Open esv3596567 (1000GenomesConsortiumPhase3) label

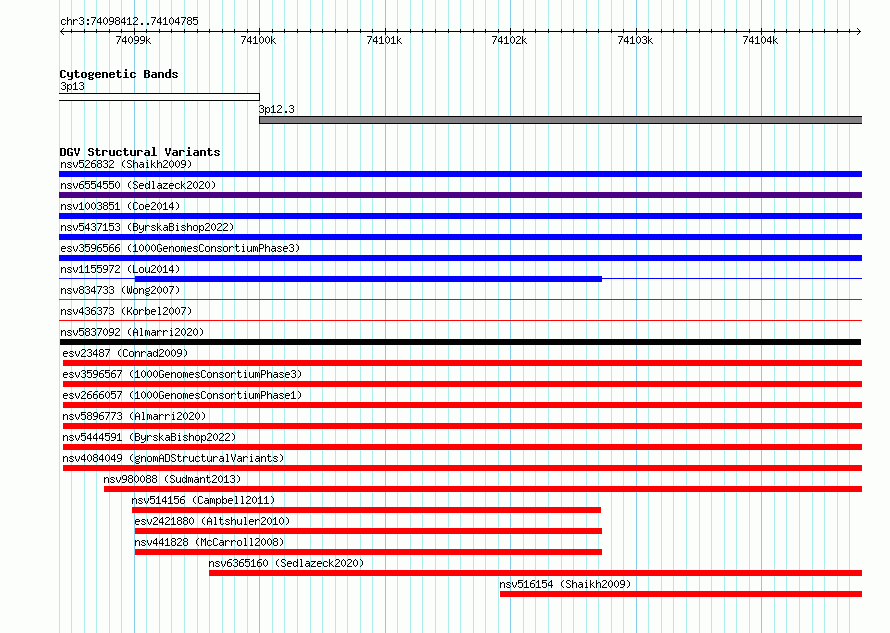tap(182, 374)
